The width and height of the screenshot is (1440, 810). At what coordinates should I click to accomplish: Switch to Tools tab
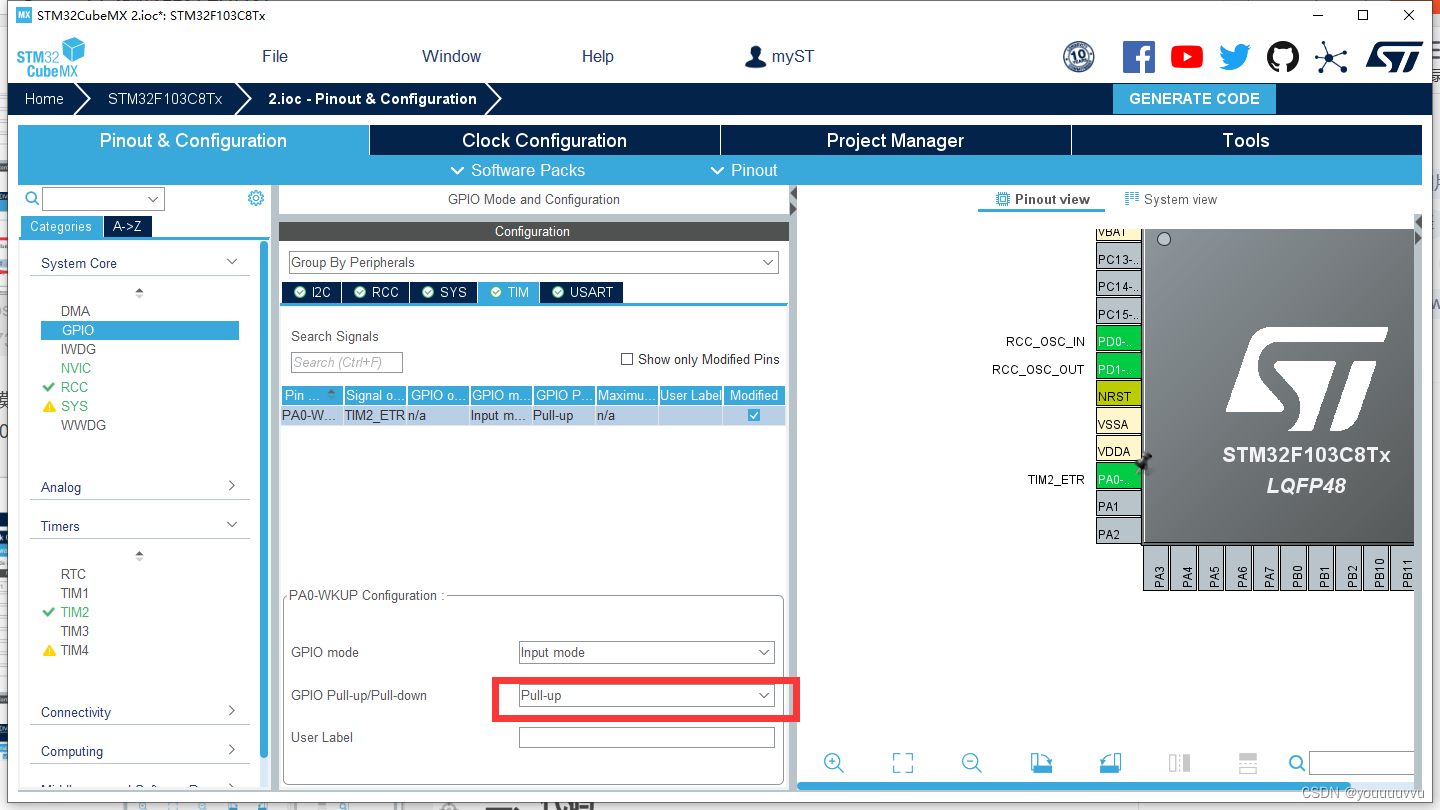(1246, 140)
